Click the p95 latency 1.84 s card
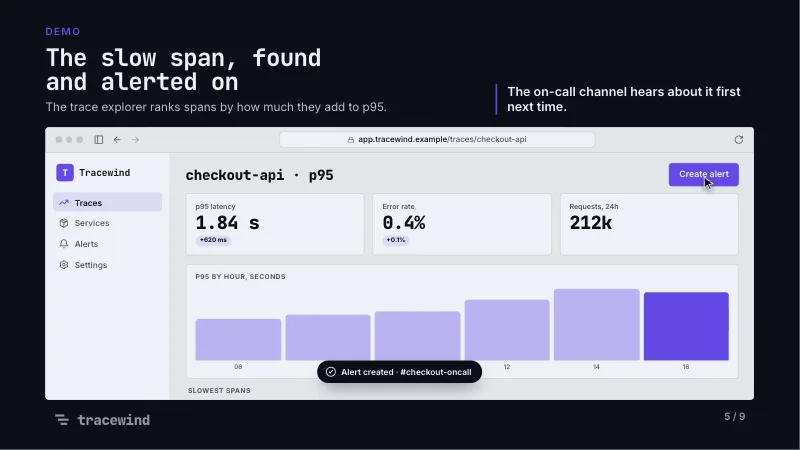Image resolution: width=800 pixels, height=450 pixels. click(275, 224)
